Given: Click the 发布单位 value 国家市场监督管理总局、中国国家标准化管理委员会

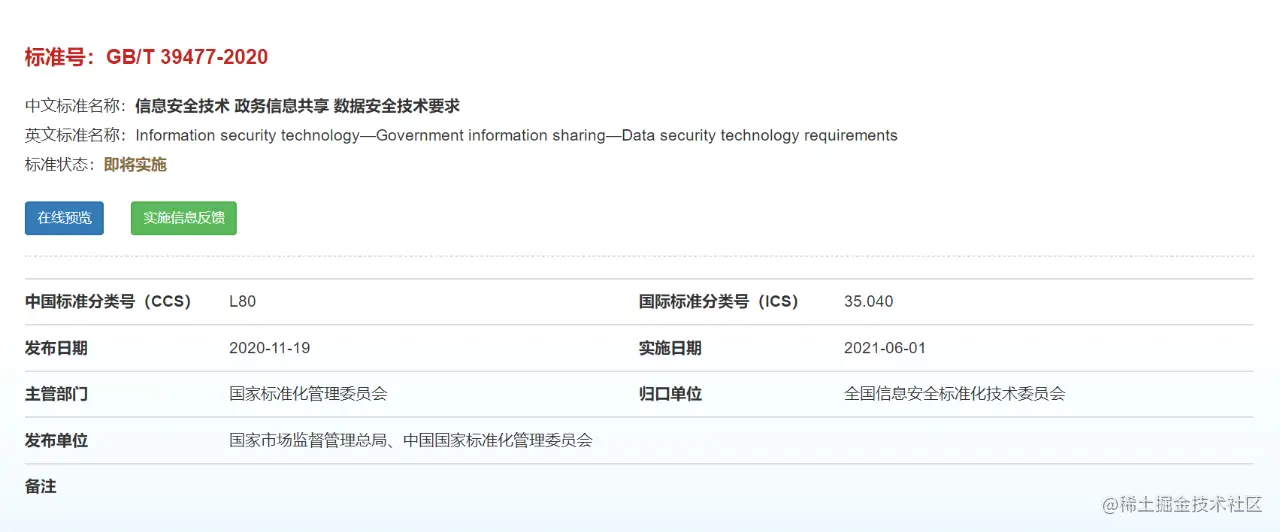Looking at the screenshot, I should (410, 440).
